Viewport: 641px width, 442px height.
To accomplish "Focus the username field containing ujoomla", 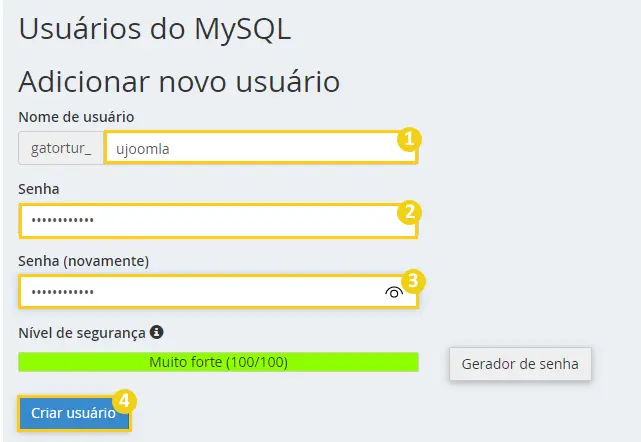I will [x=261, y=148].
